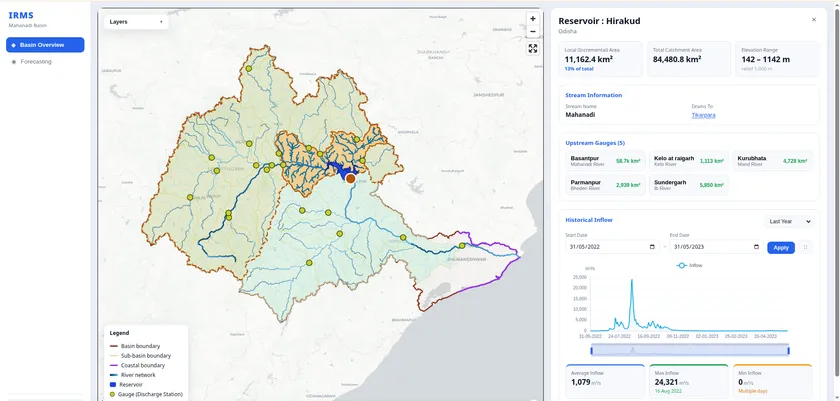Image resolution: width=840 pixels, height=401 pixels.
Task: Toggle the Inflow series legend marker
Action: tap(681, 266)
